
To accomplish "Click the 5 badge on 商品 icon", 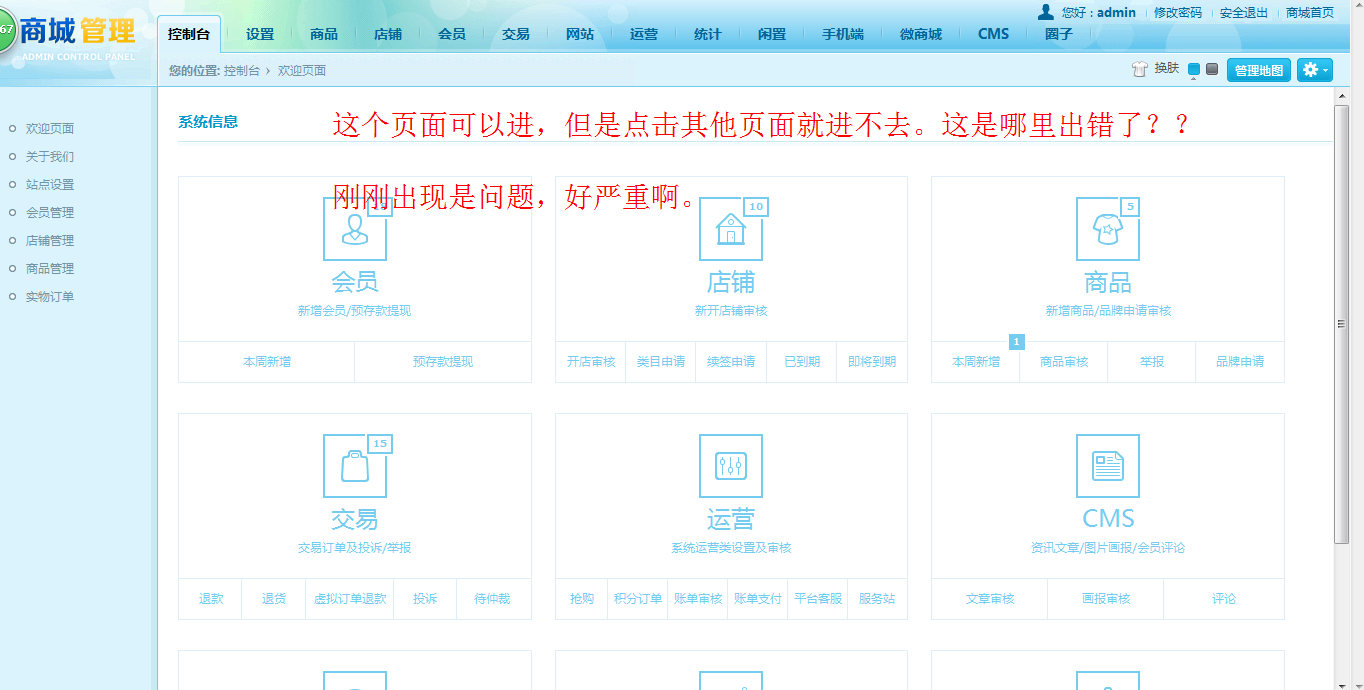I will coord(1130,206).
